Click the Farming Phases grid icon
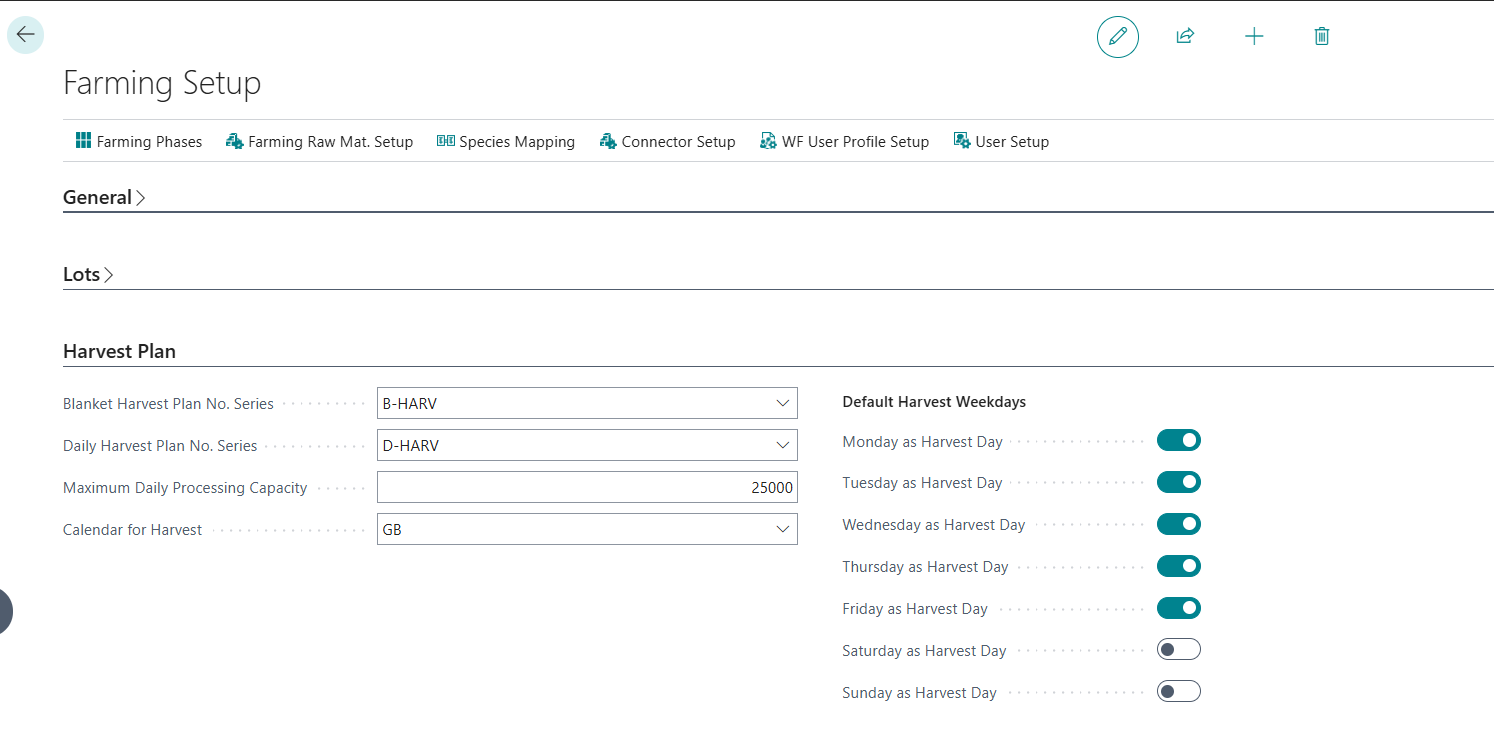 click(83, 141)
